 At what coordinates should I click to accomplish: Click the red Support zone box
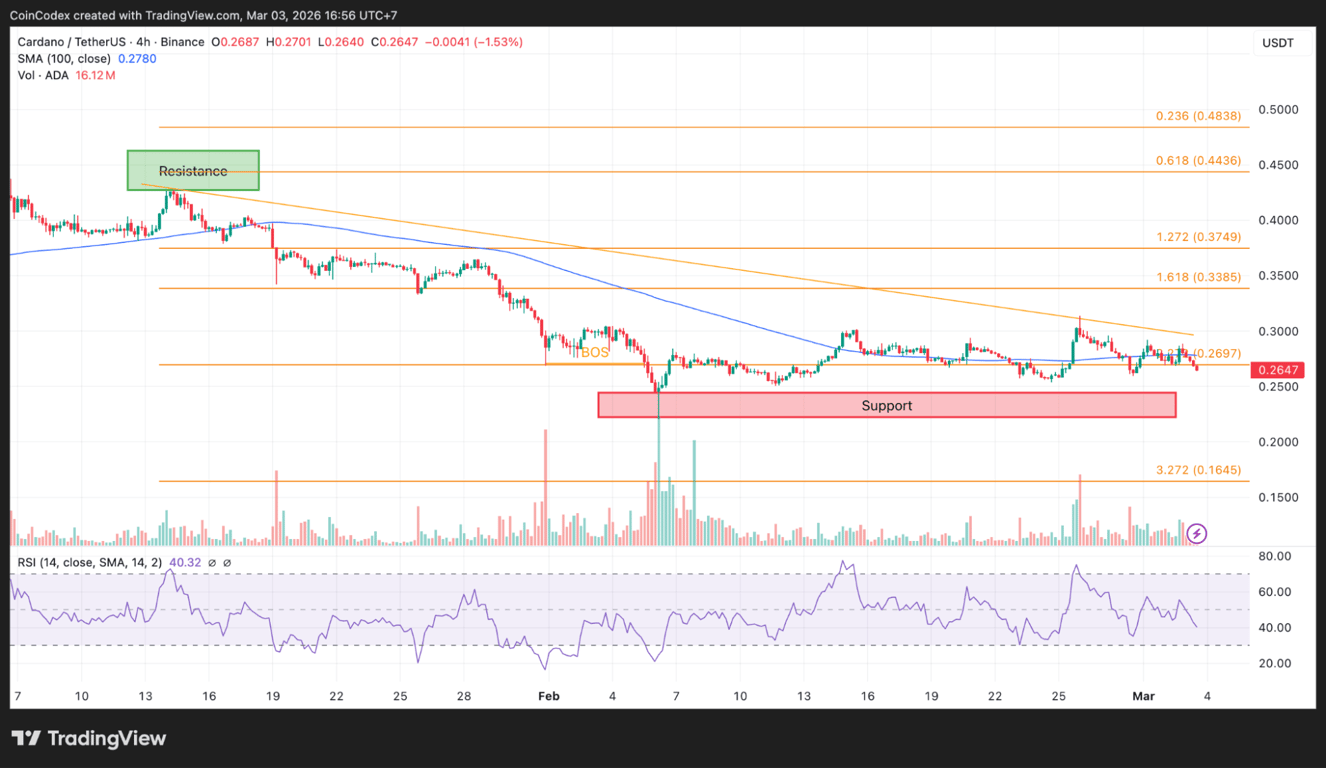(x=886, y=405)
